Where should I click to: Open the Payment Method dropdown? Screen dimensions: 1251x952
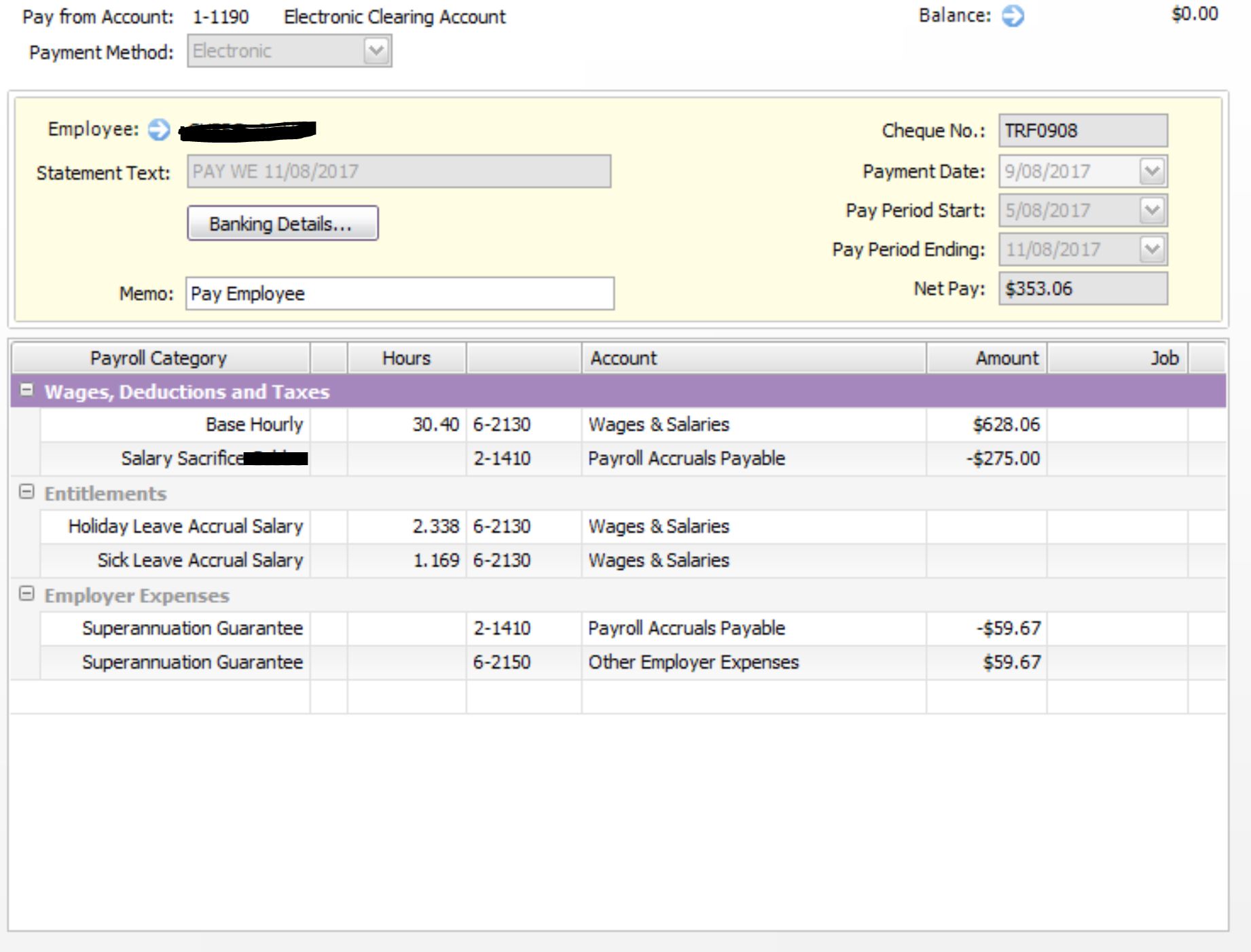pyautogui.click(x=376, y=50)
